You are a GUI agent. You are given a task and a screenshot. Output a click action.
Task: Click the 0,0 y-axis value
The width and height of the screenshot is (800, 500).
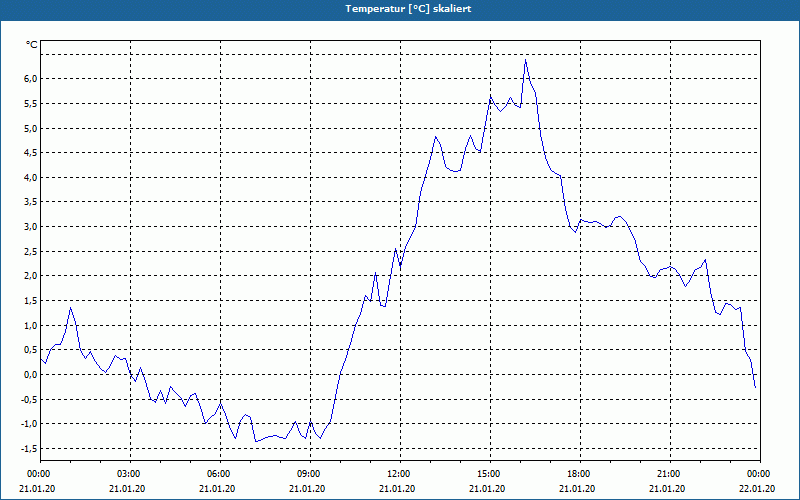tap(31, 374)
